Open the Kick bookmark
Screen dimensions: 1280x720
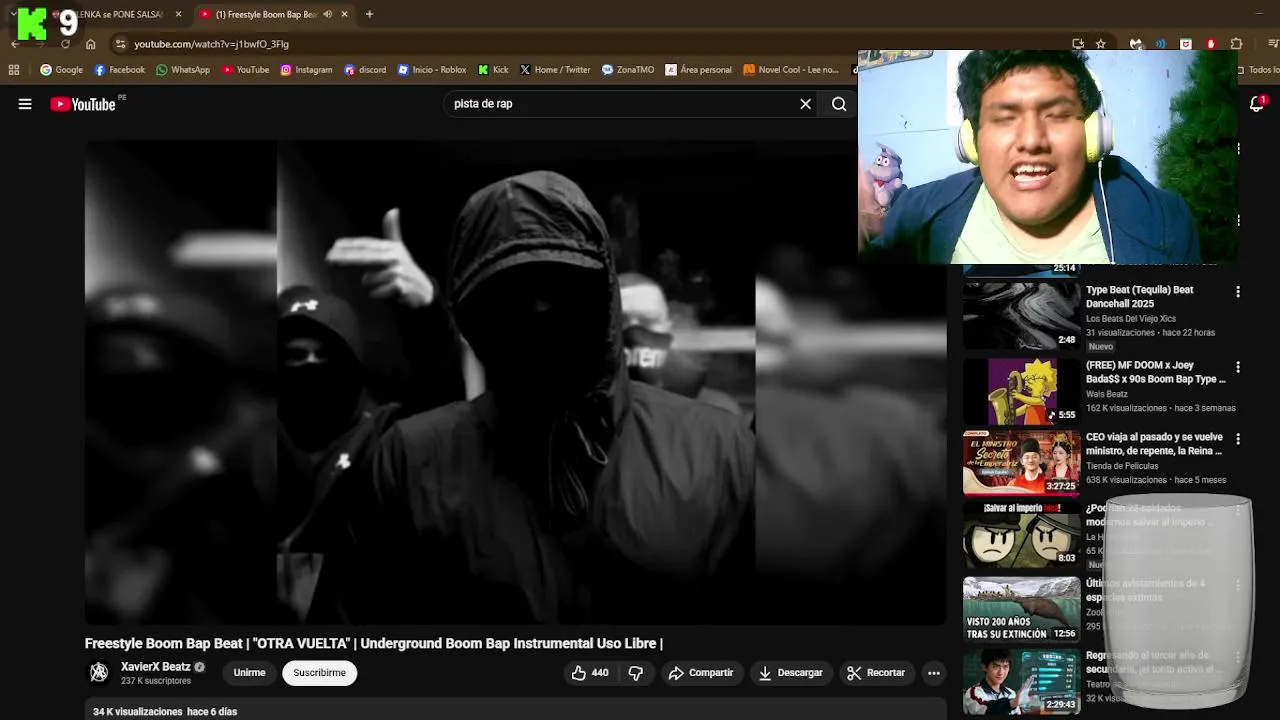point(493,70)
